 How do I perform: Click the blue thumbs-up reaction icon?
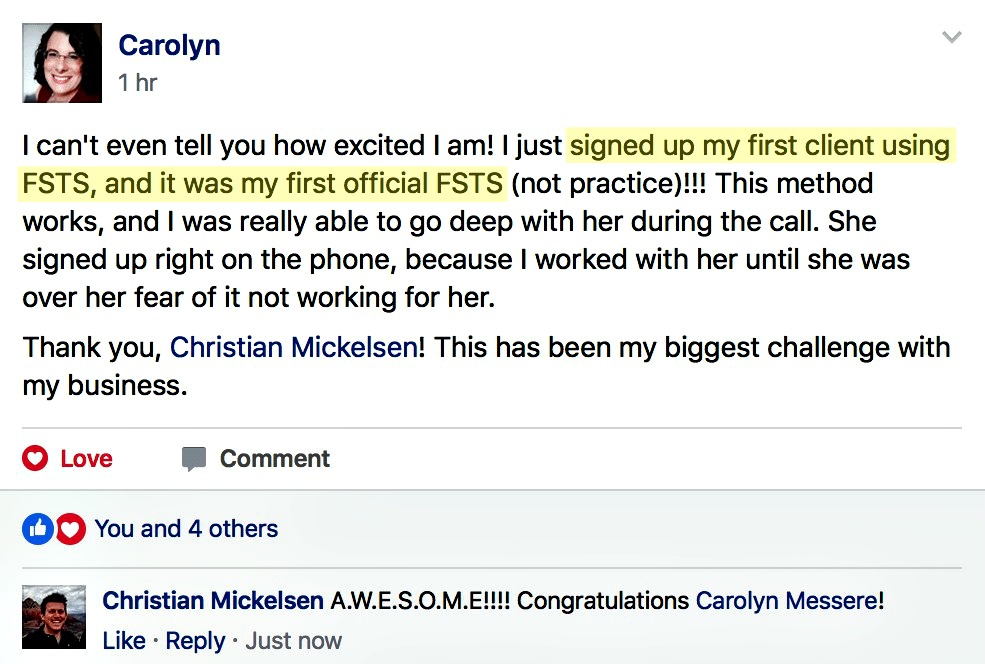[x=38, y=529]
